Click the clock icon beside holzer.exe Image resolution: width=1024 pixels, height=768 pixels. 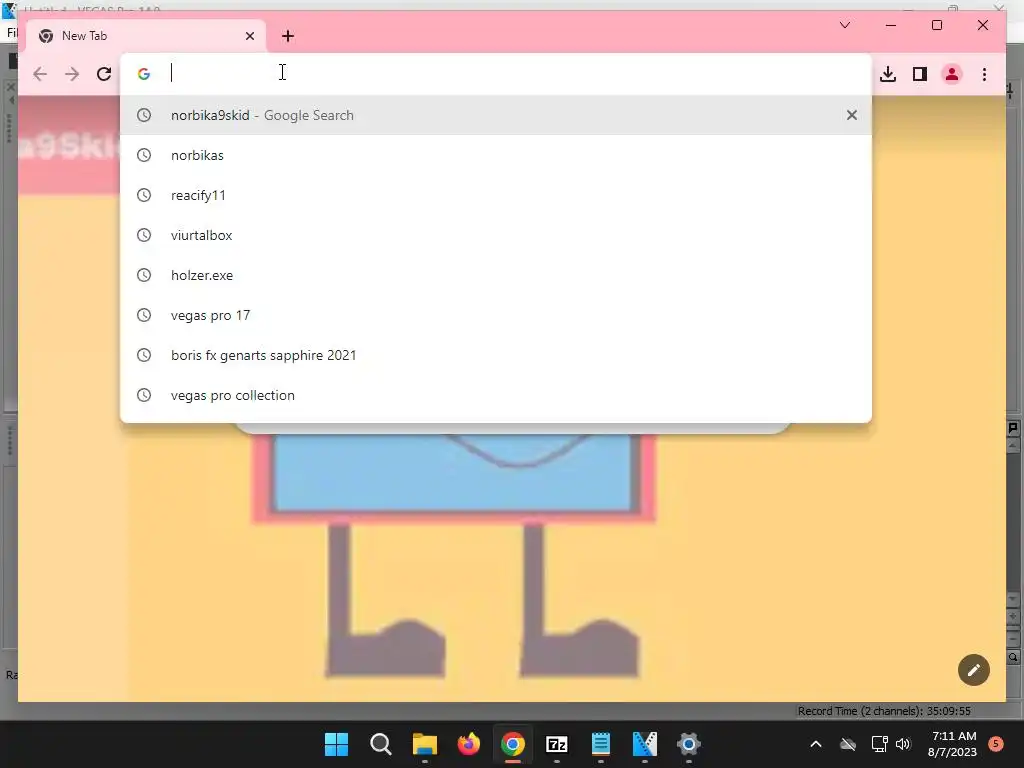(x=144, y=275)
